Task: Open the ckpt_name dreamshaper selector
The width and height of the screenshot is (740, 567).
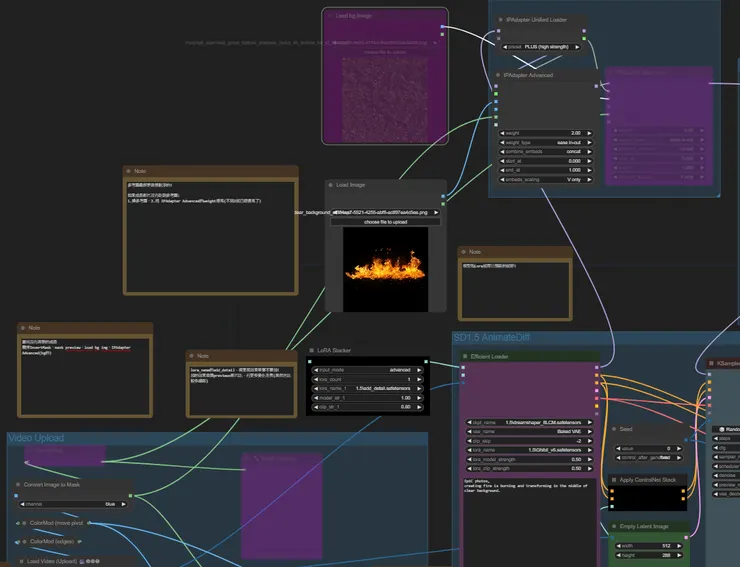Action: pos(530,422)
